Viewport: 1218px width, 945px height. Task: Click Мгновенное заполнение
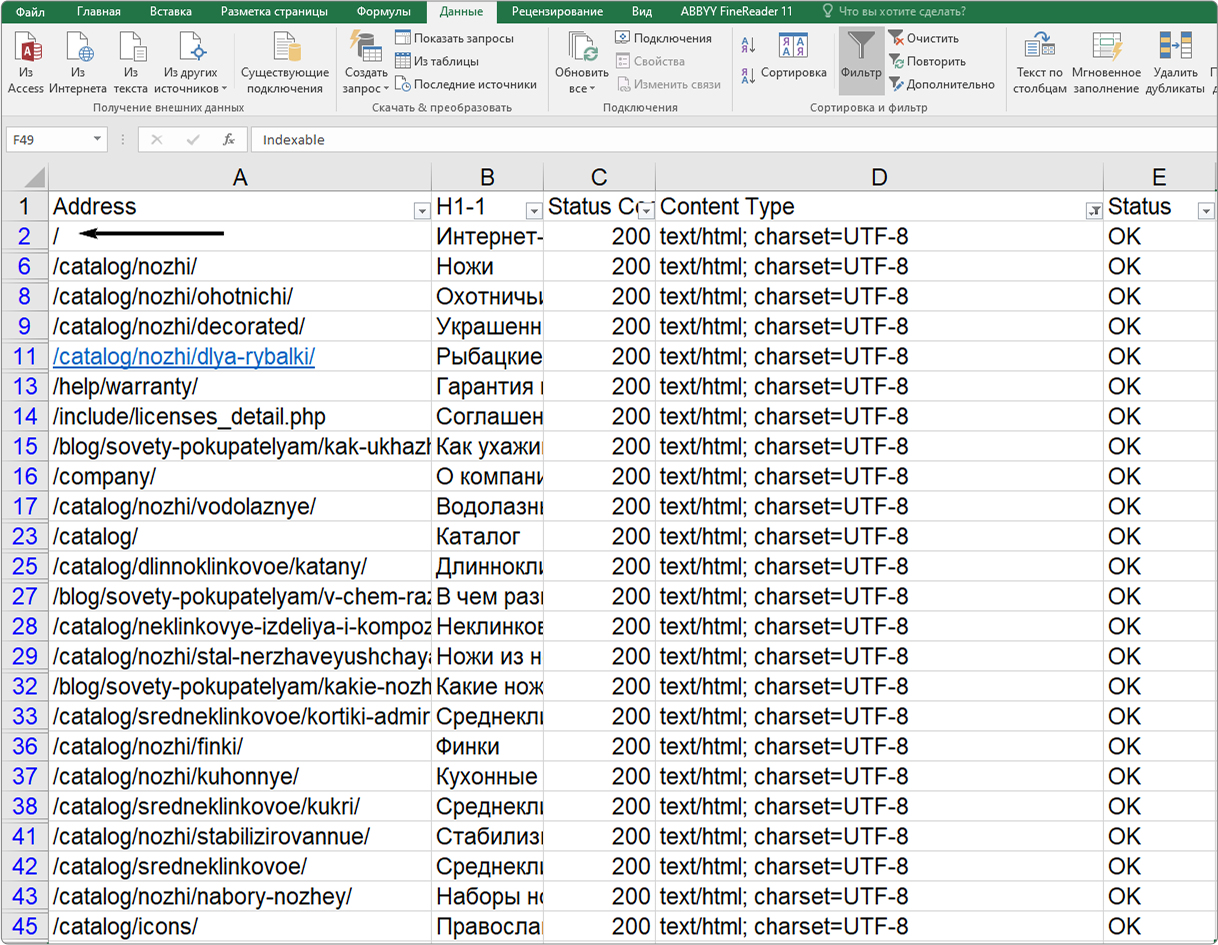click(1106, 63)
